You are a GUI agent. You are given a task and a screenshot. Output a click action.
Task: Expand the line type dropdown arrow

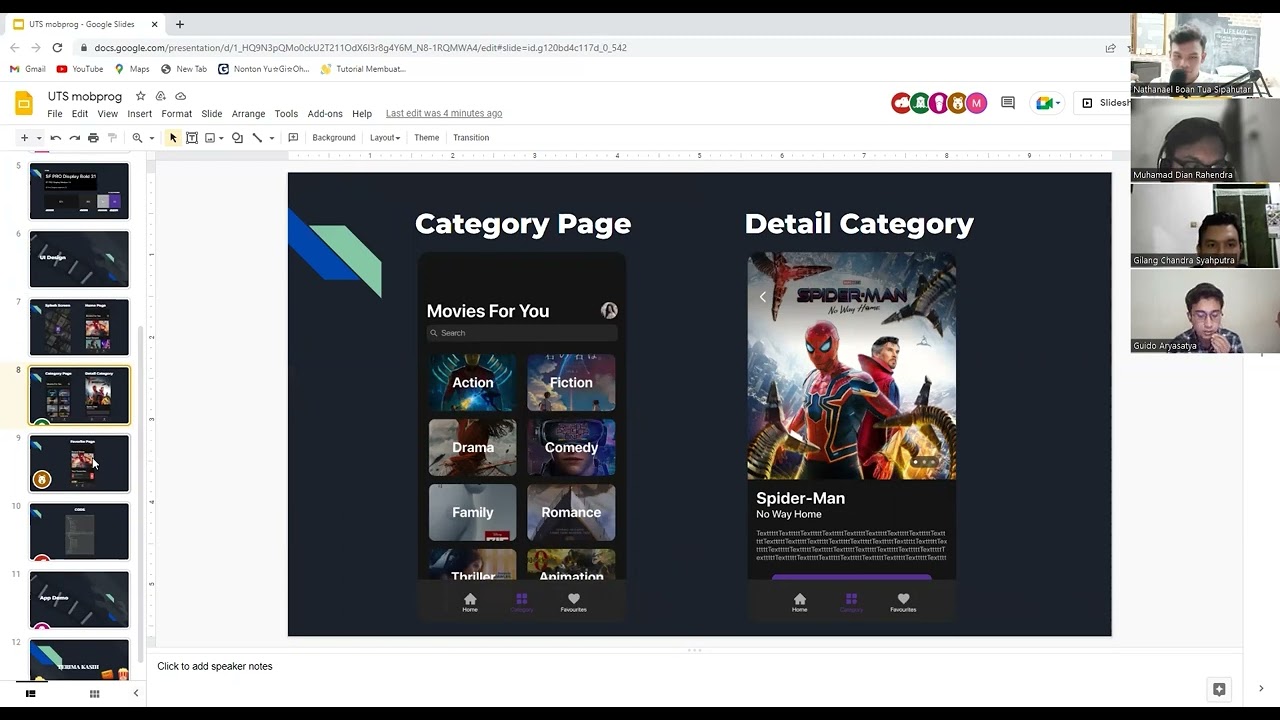[271, 138]
